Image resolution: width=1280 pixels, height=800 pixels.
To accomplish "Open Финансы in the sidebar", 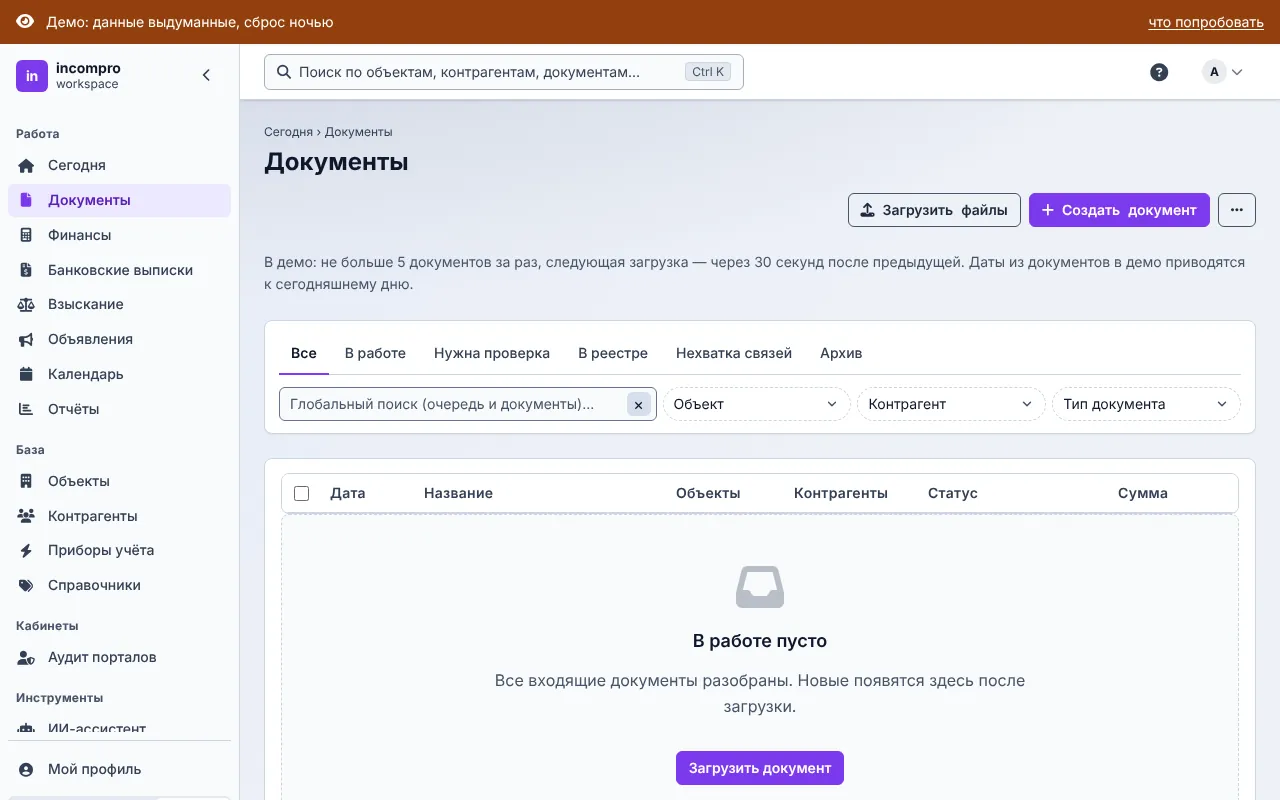I will pos(119,235).
